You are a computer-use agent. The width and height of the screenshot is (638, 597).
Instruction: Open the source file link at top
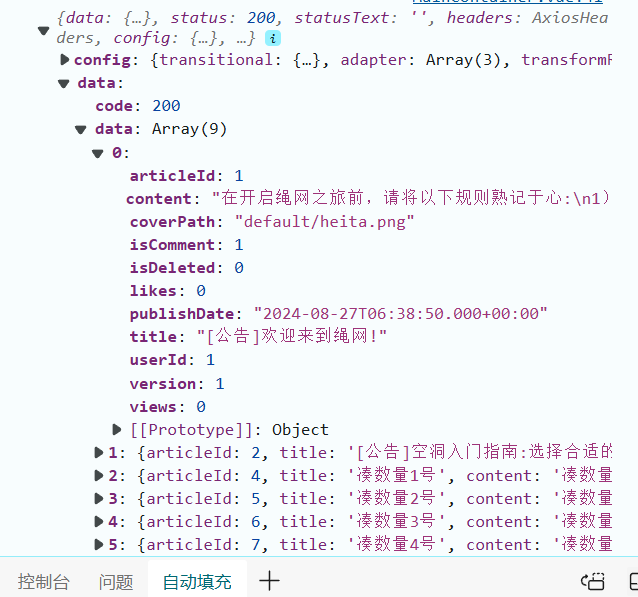tap(507, 2)
